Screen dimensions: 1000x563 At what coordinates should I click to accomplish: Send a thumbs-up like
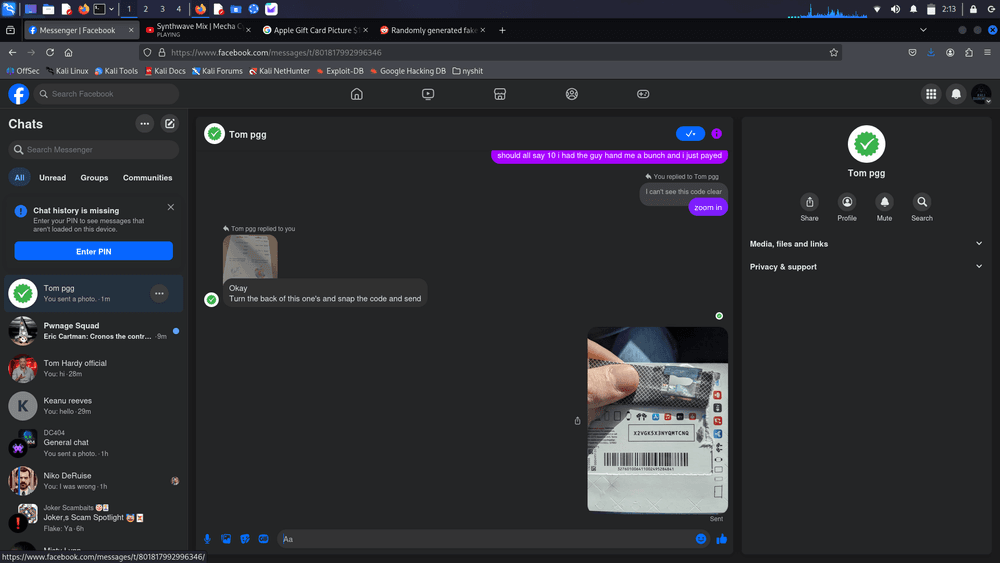point(721,539)
